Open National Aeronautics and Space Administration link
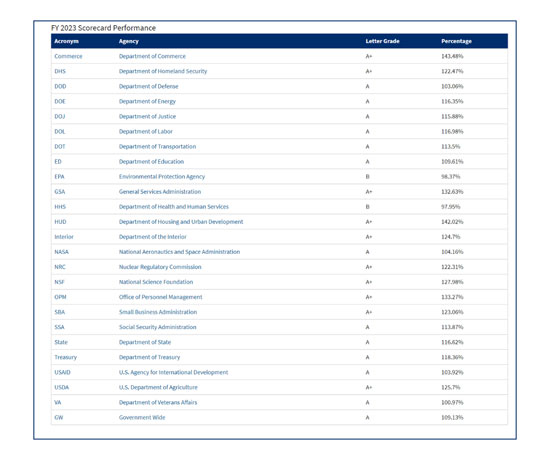 [x=179, y=252]
